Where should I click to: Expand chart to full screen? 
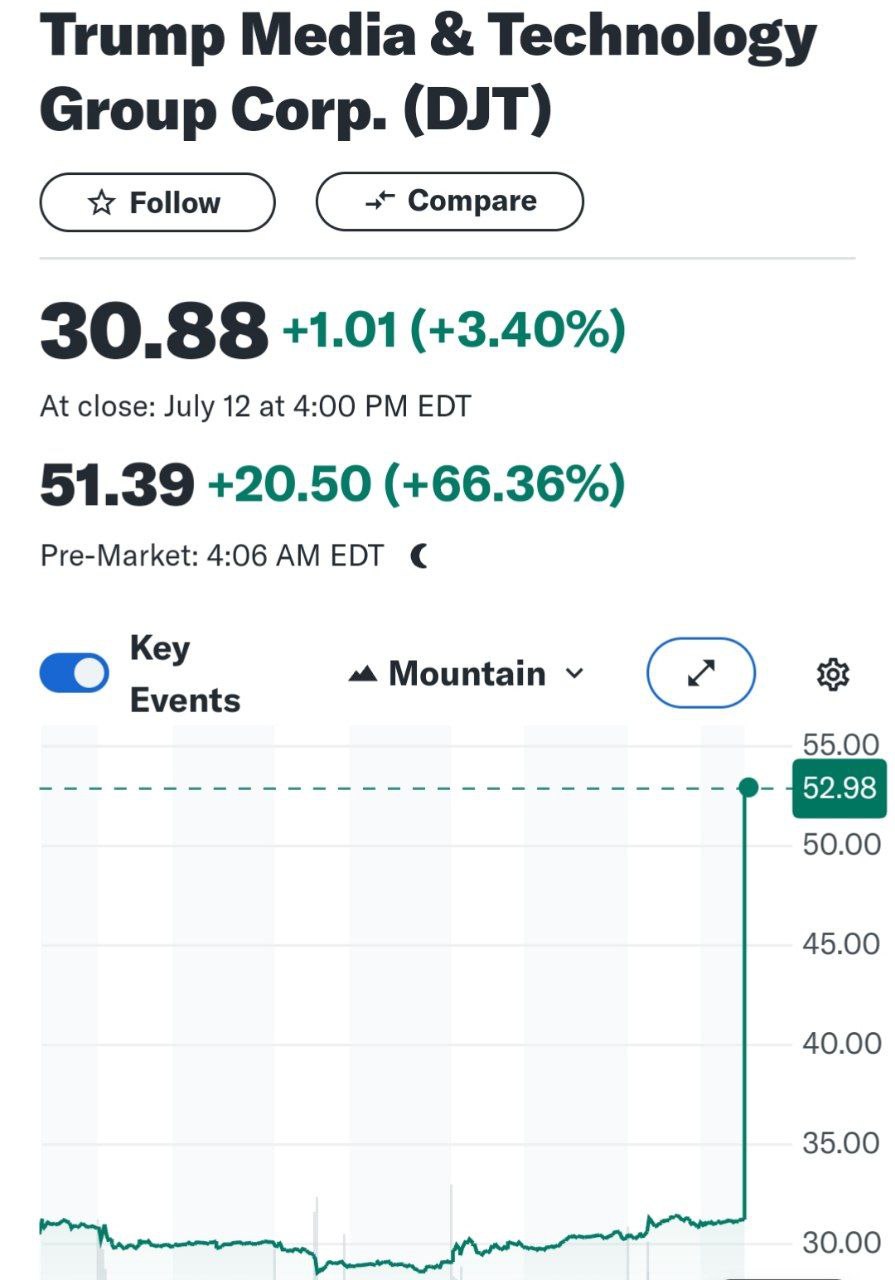(x=701, y=675)
